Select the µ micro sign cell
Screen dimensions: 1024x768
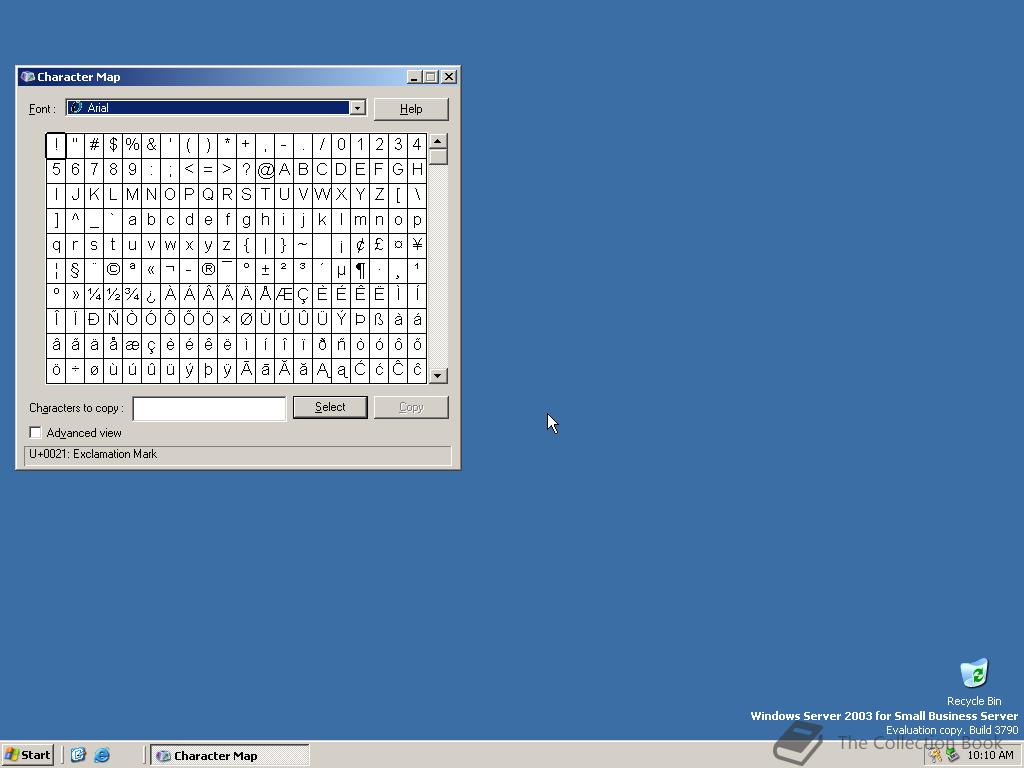(x=341, y=270)
